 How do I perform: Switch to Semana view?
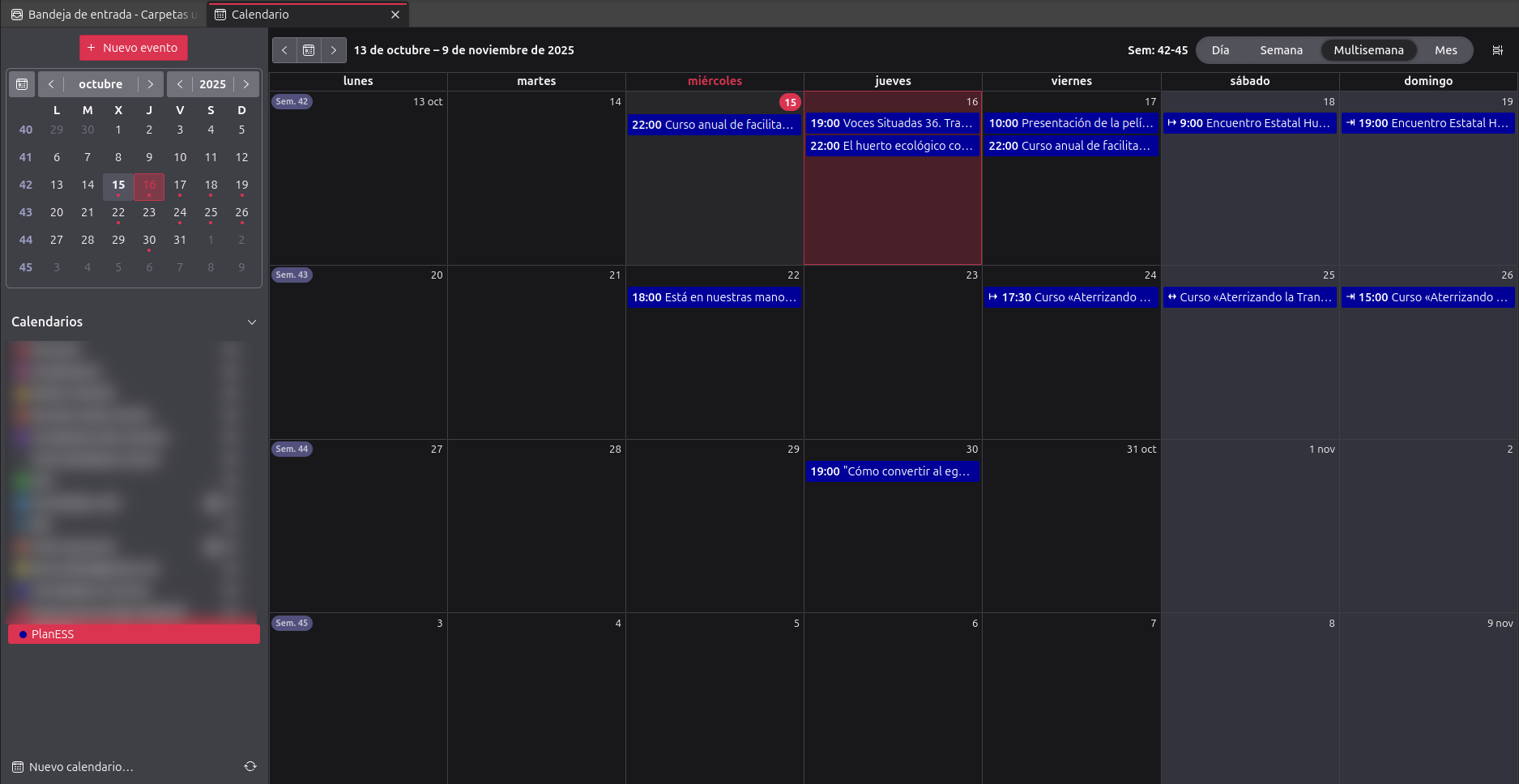point(1281,50)
